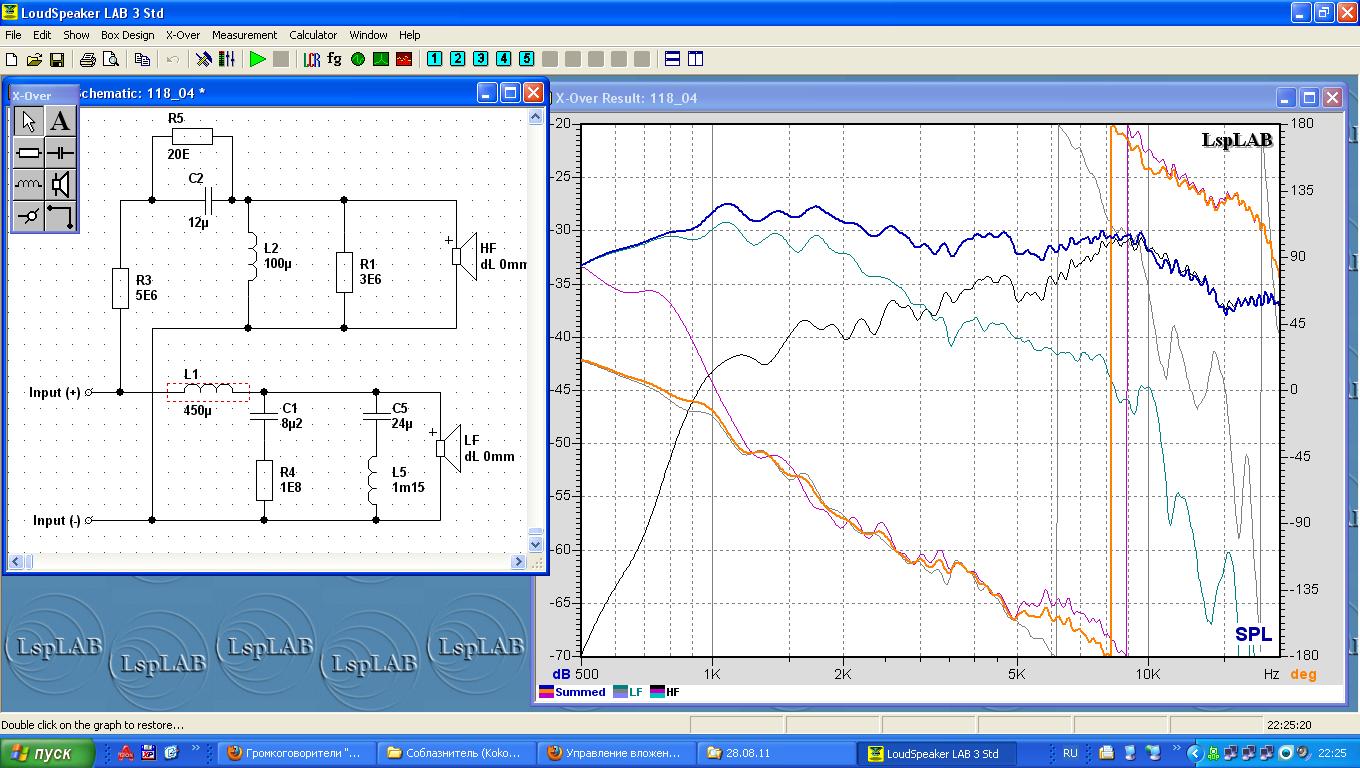Open the Window menu
1360x768 pixels.
point(369,35)
